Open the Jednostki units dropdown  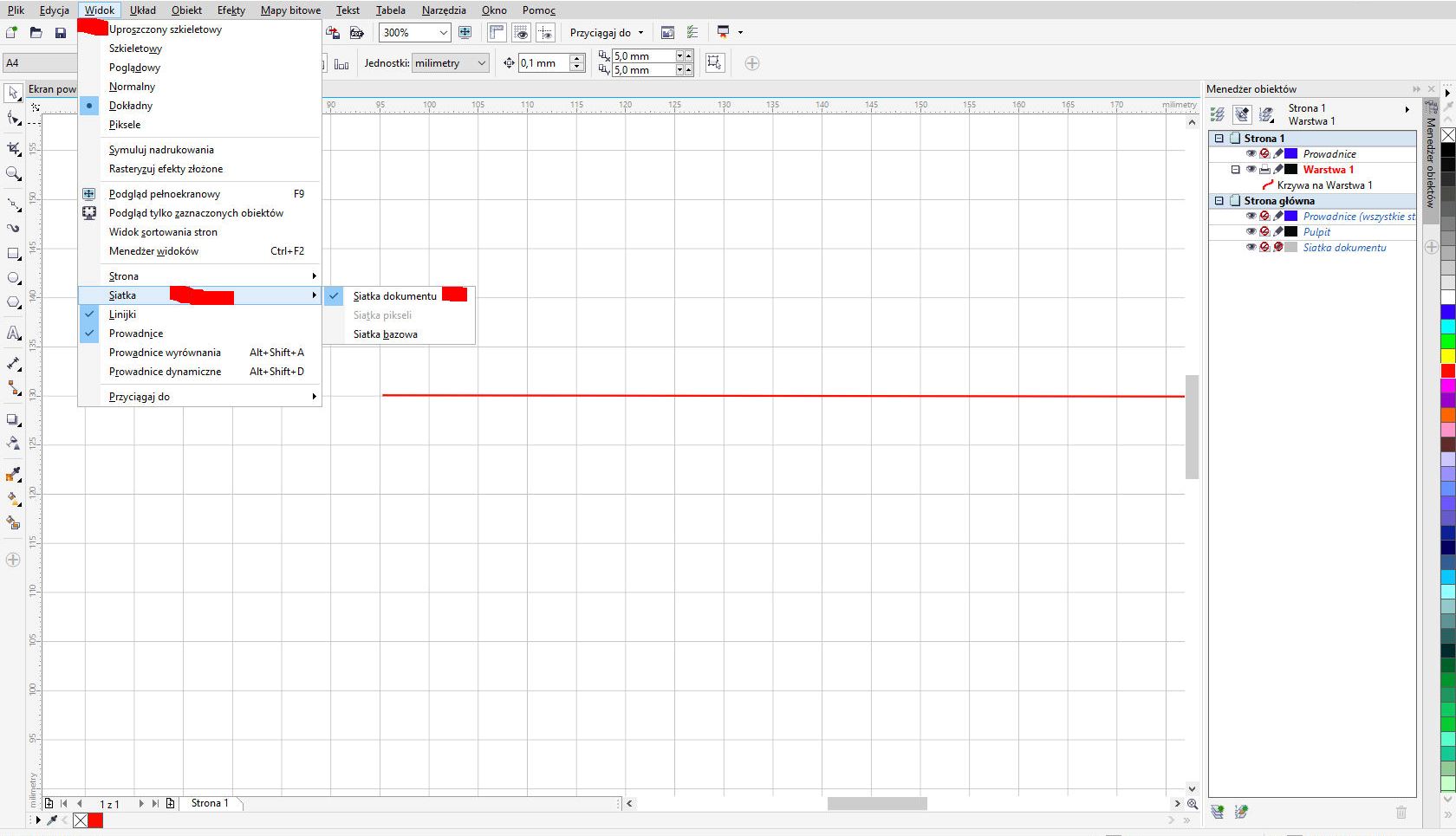tap(482, 63)
